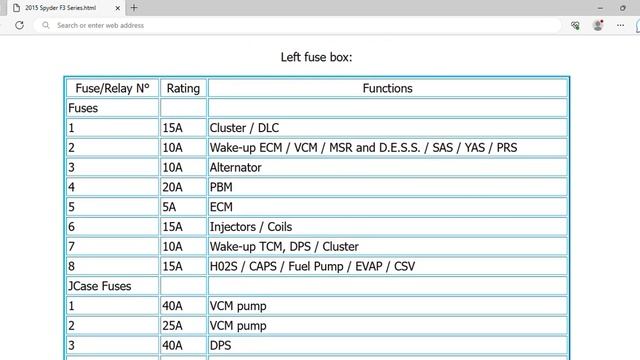Select the 'Cluster / DLC' function cell
The height and width of the screenshot is (360, 640).
pos(387,128)
